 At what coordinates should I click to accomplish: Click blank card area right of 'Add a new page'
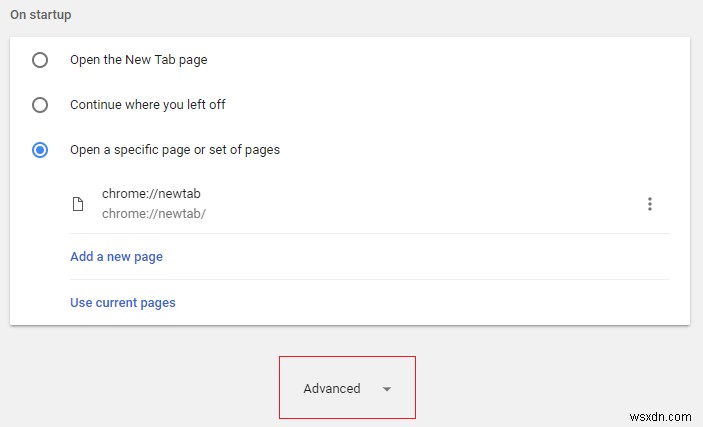point(420,257)
